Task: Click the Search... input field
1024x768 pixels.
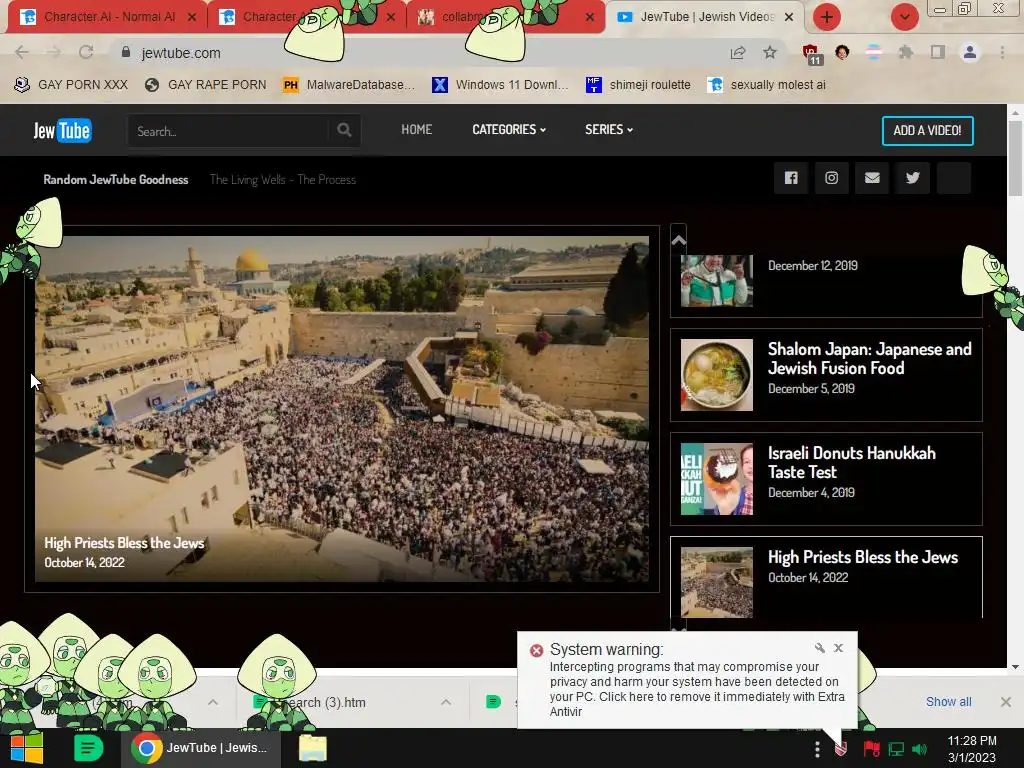Action: [x=229, y=131]
